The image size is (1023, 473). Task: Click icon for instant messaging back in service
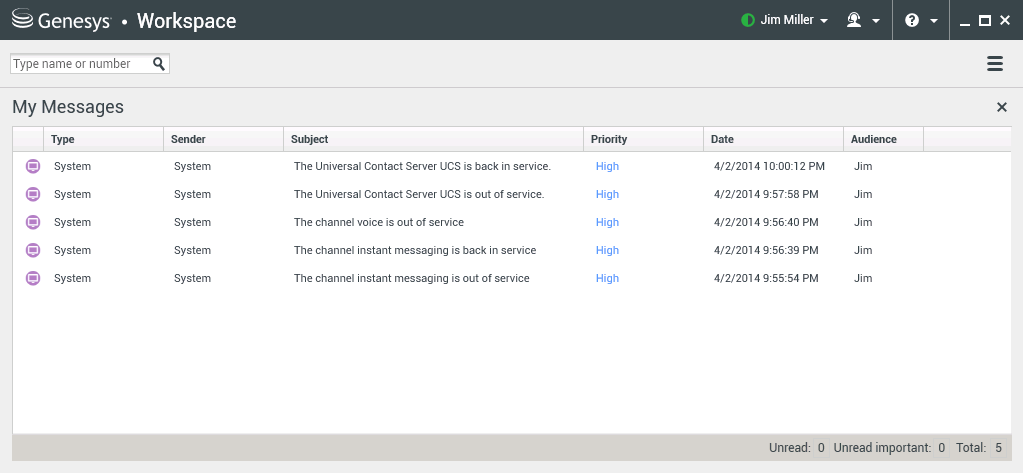pyautogui.click(x=32, y=250)
